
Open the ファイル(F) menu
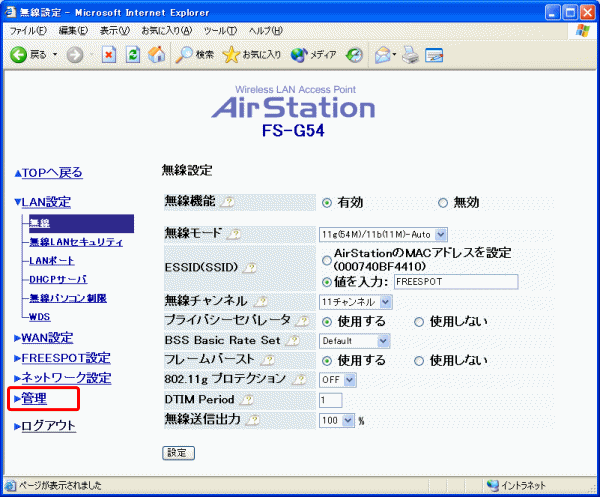tap(28, 31)
